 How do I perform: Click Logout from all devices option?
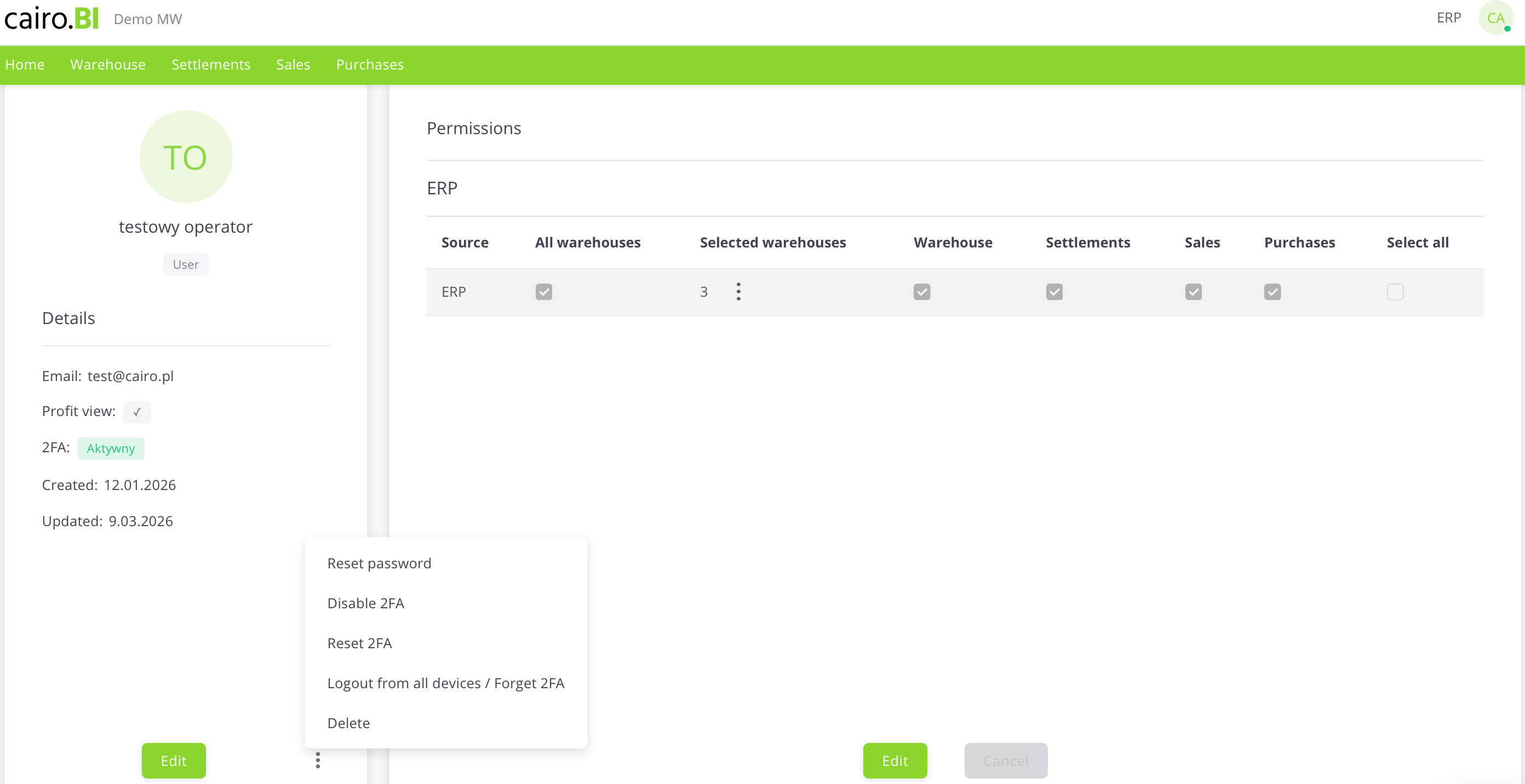click(445, 683)
